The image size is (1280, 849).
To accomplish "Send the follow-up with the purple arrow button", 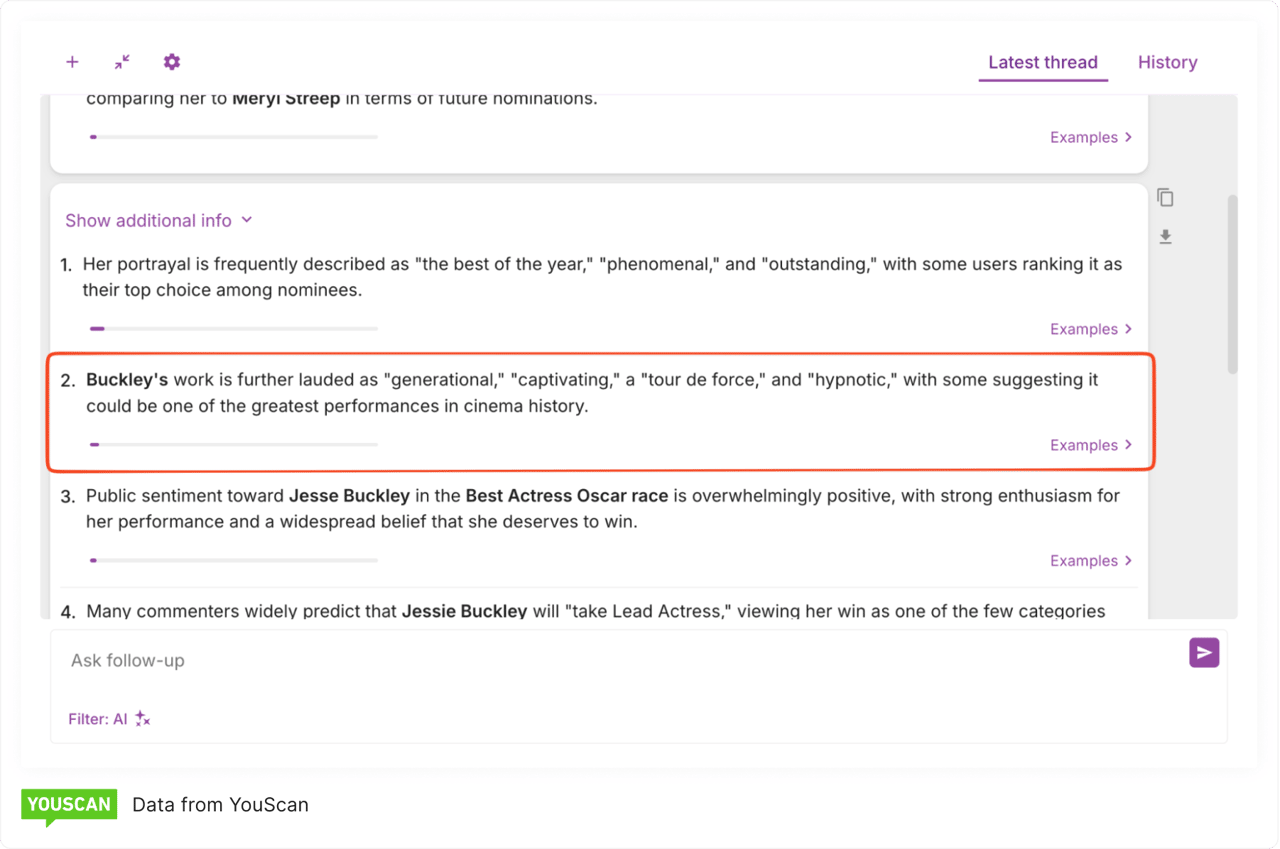I will click(x=1204, y=653).
